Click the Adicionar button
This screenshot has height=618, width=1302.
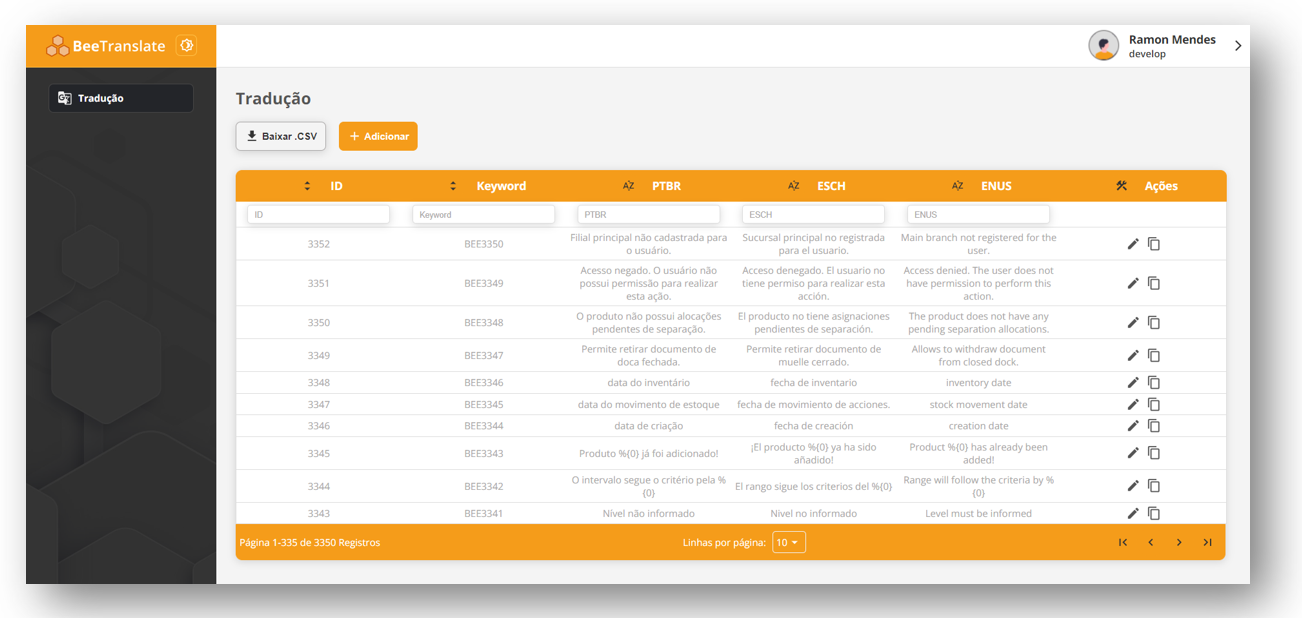[378, 136]
